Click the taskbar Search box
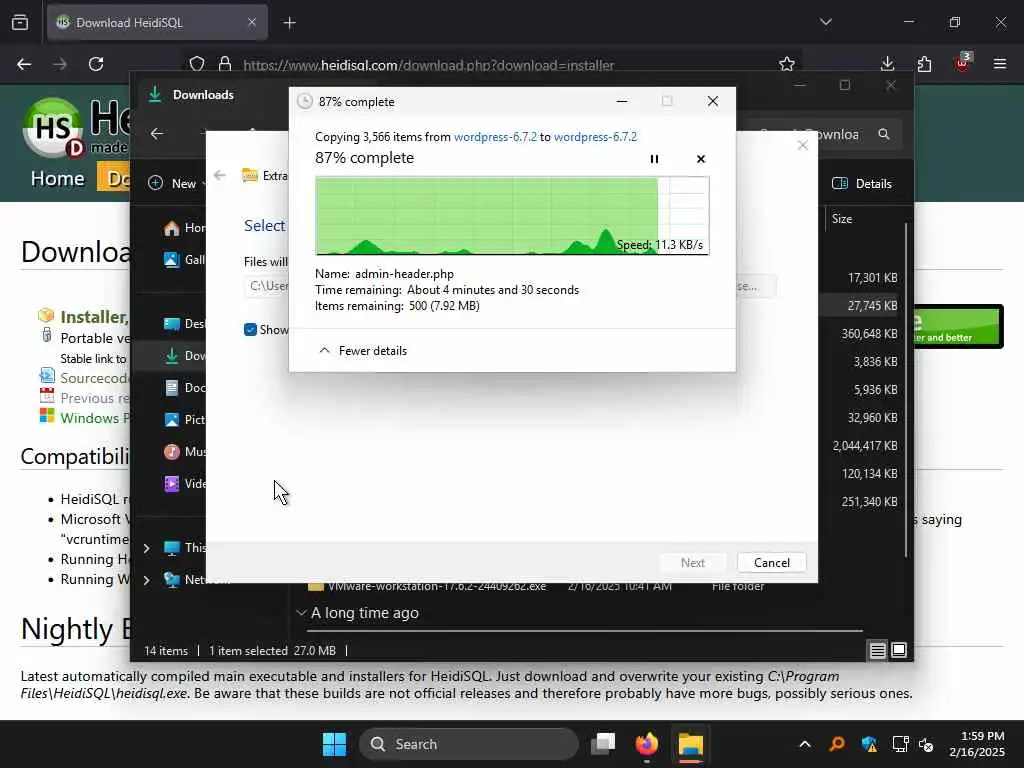Viewport: 1024px width, 768px height. click(x=469, y=744)
